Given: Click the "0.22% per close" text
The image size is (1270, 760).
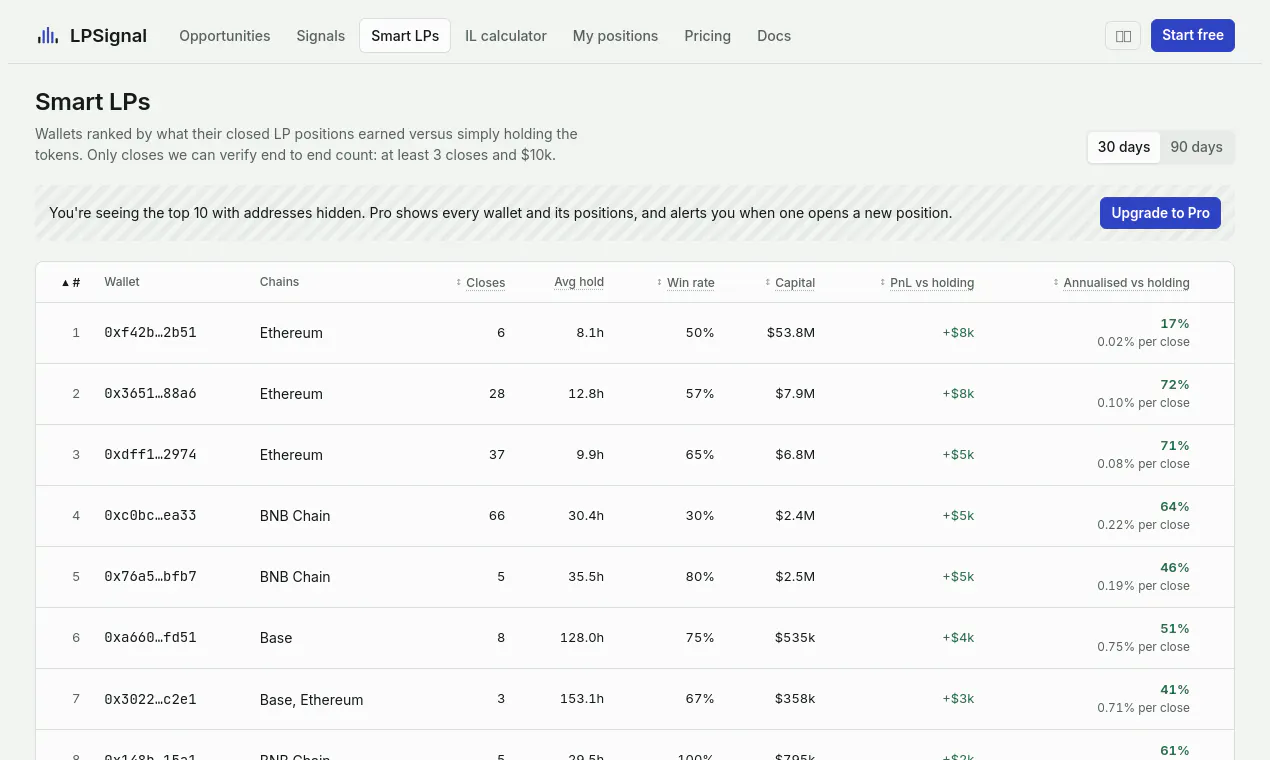Looking at the screenshot, I should point(1143,525).
